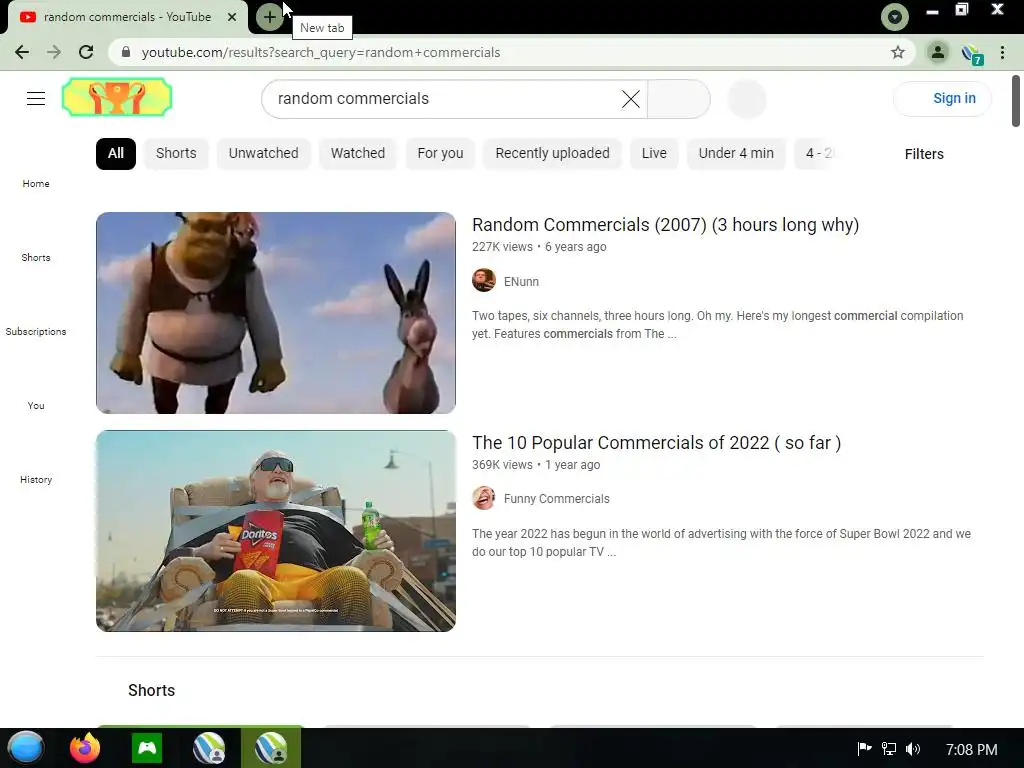The height and width of the screenshot is (768, 1024).
Task: Click the trophy YouTube logo
Action: (x=117, y=97)
